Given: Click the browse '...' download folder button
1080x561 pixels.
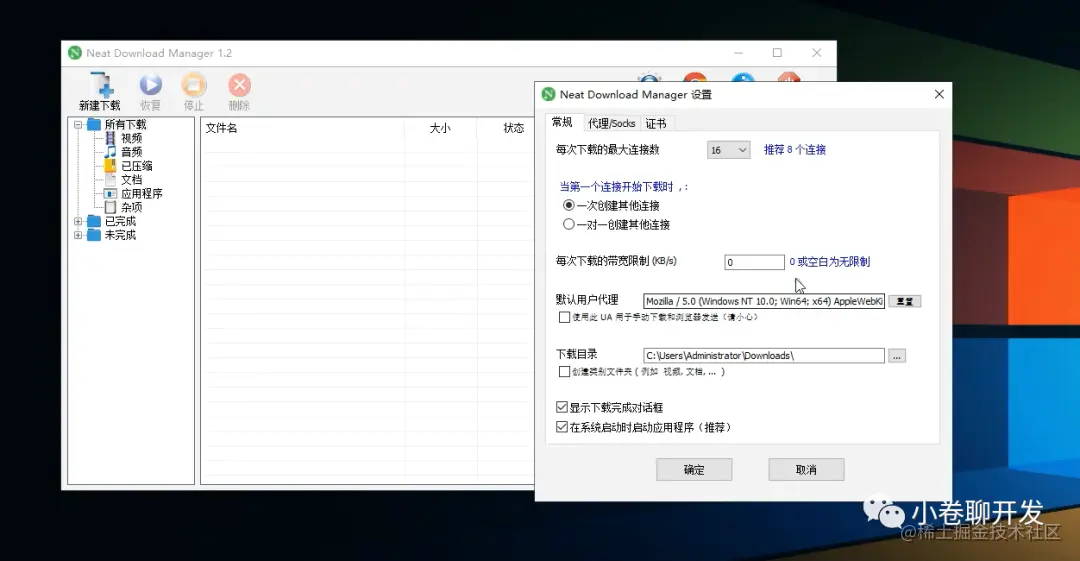Looking at the screenshot, I should [897, 356].
